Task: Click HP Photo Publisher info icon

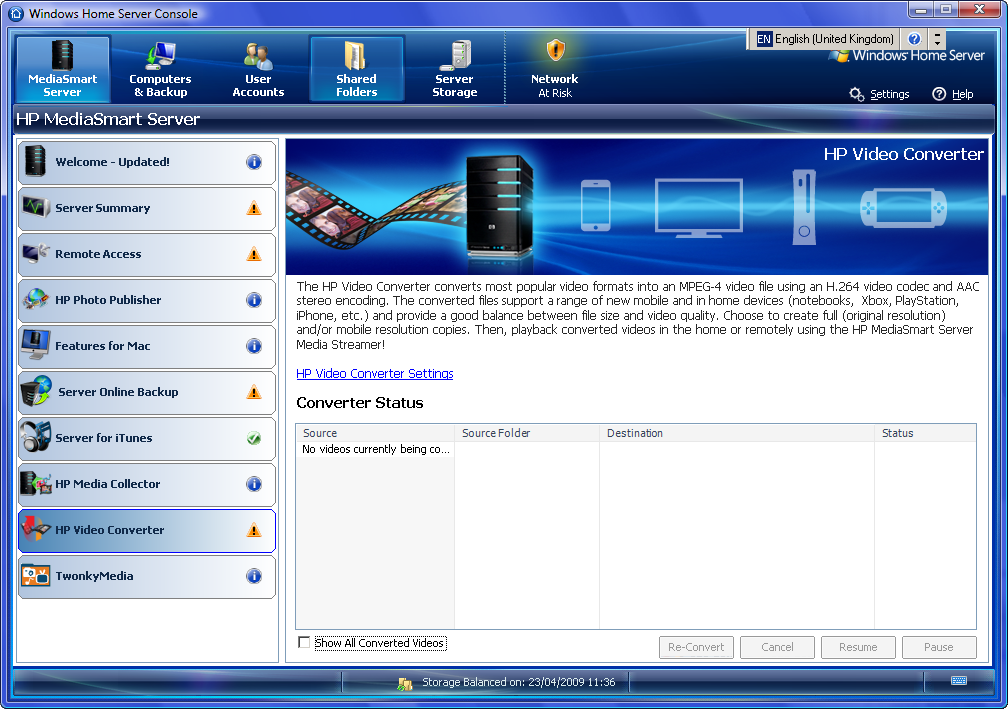Action: (254, 300)
